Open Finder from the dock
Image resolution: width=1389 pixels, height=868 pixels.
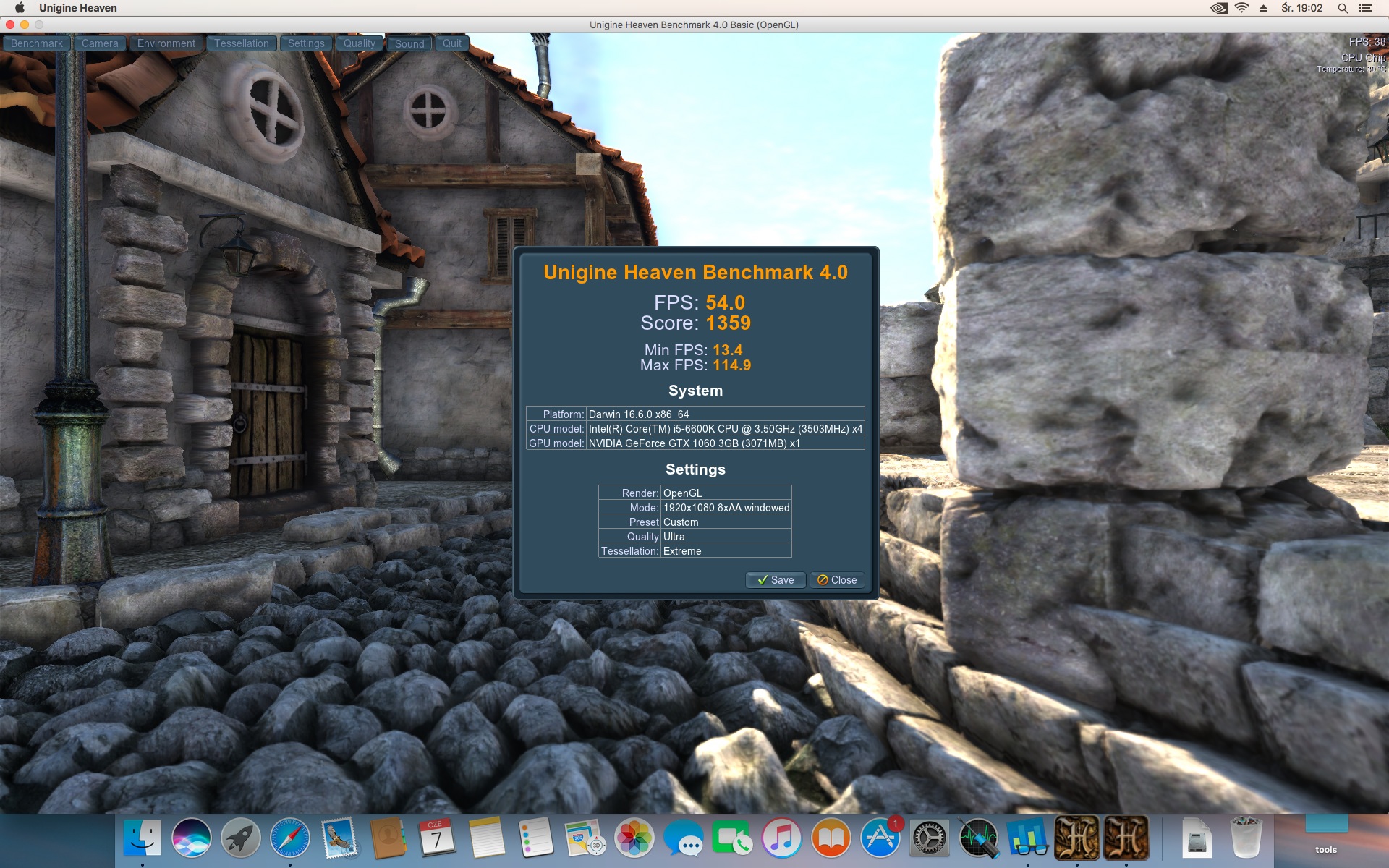click(143, 838)
